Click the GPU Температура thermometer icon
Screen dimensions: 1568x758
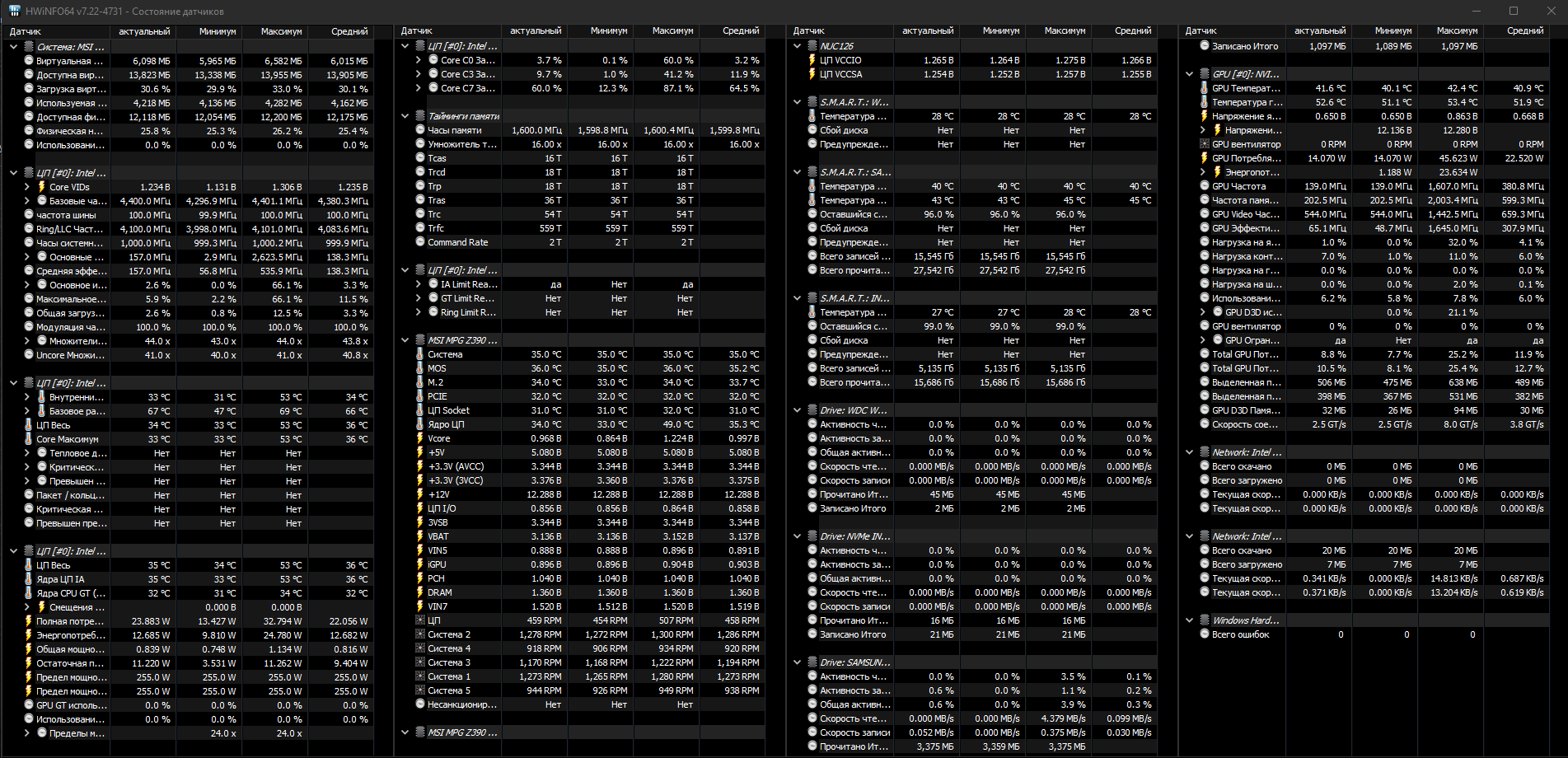(1205, 88)
